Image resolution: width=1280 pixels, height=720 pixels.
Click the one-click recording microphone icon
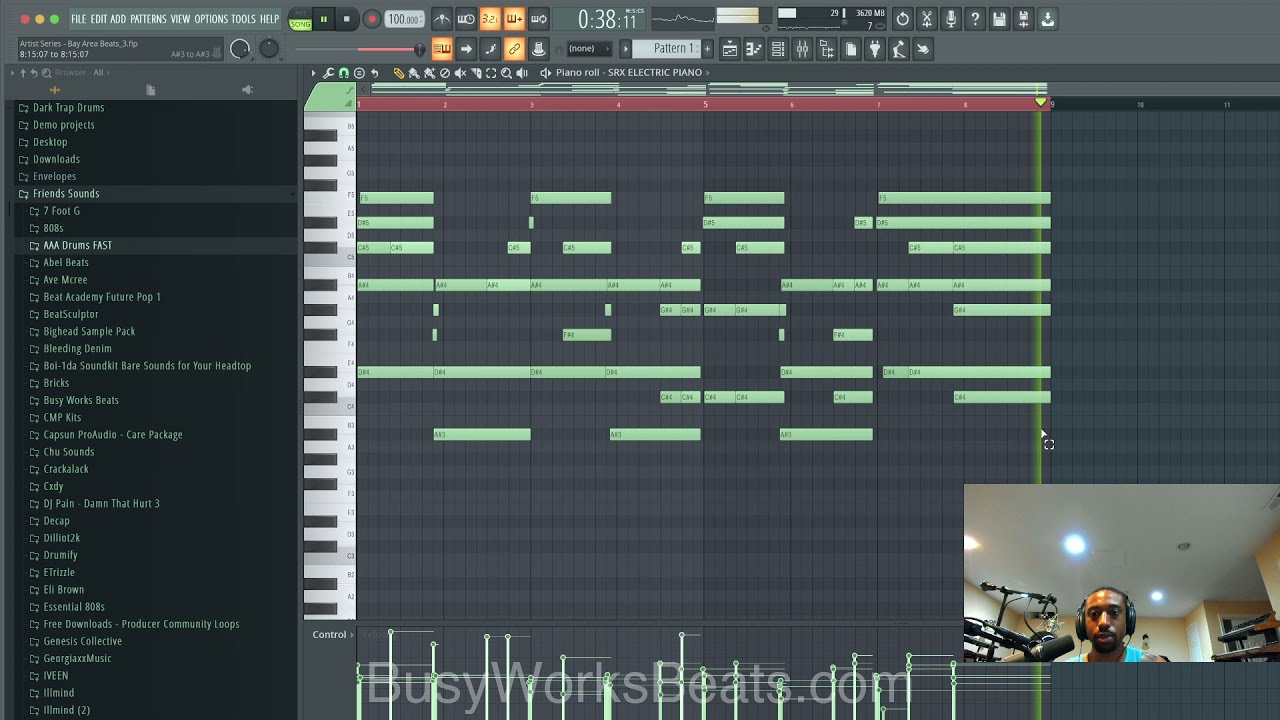tap(951, 19)
